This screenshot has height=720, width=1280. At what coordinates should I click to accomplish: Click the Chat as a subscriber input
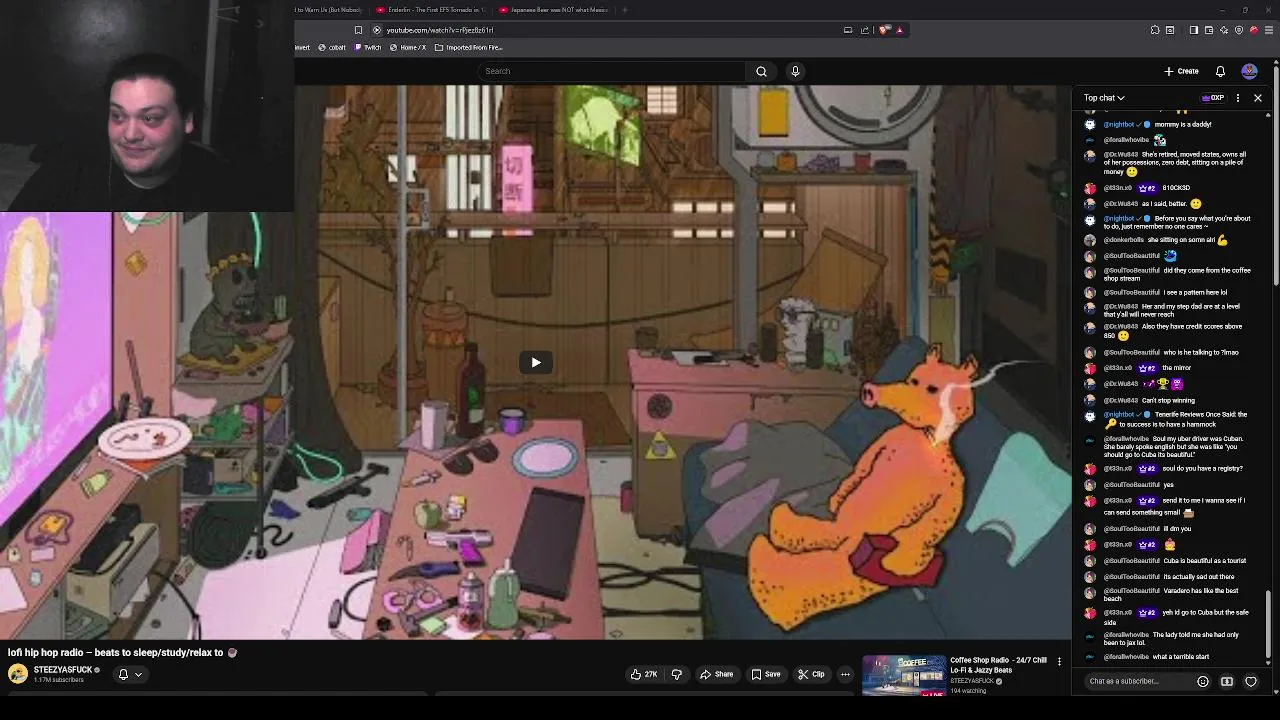coord(1138,681)
